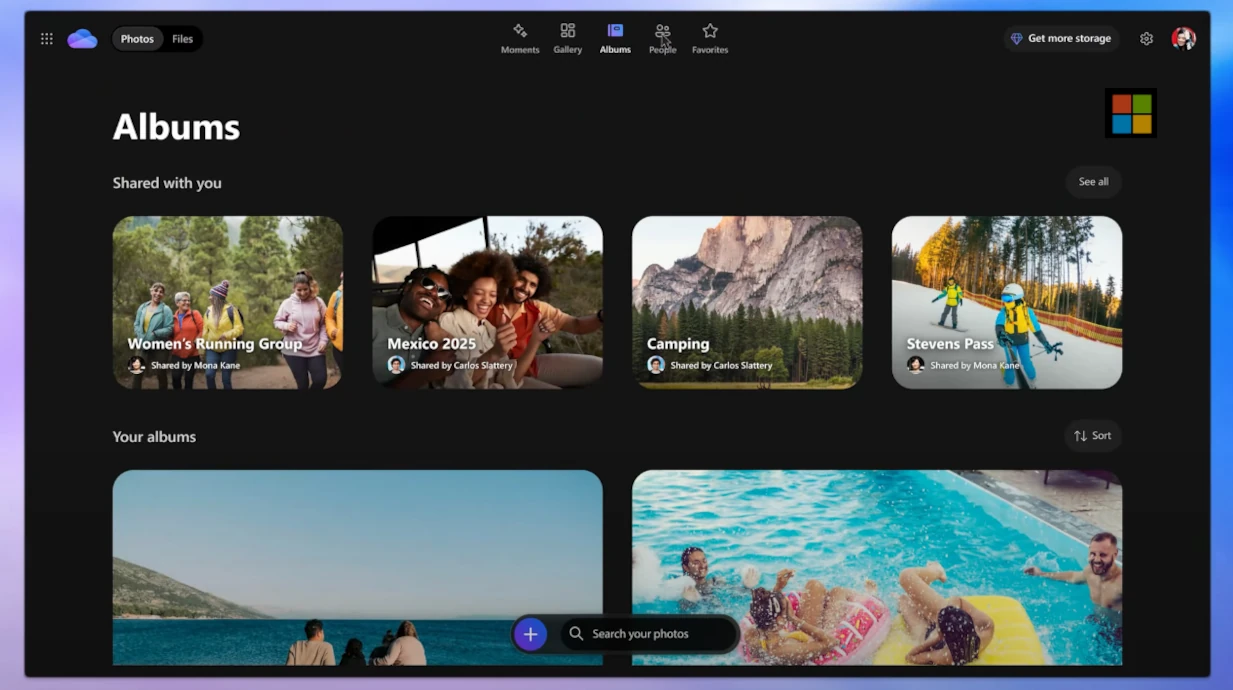Switch to Files mode
Image resolution: width=1233 pixels, height=690 pixels.
(x=182, y=39)
